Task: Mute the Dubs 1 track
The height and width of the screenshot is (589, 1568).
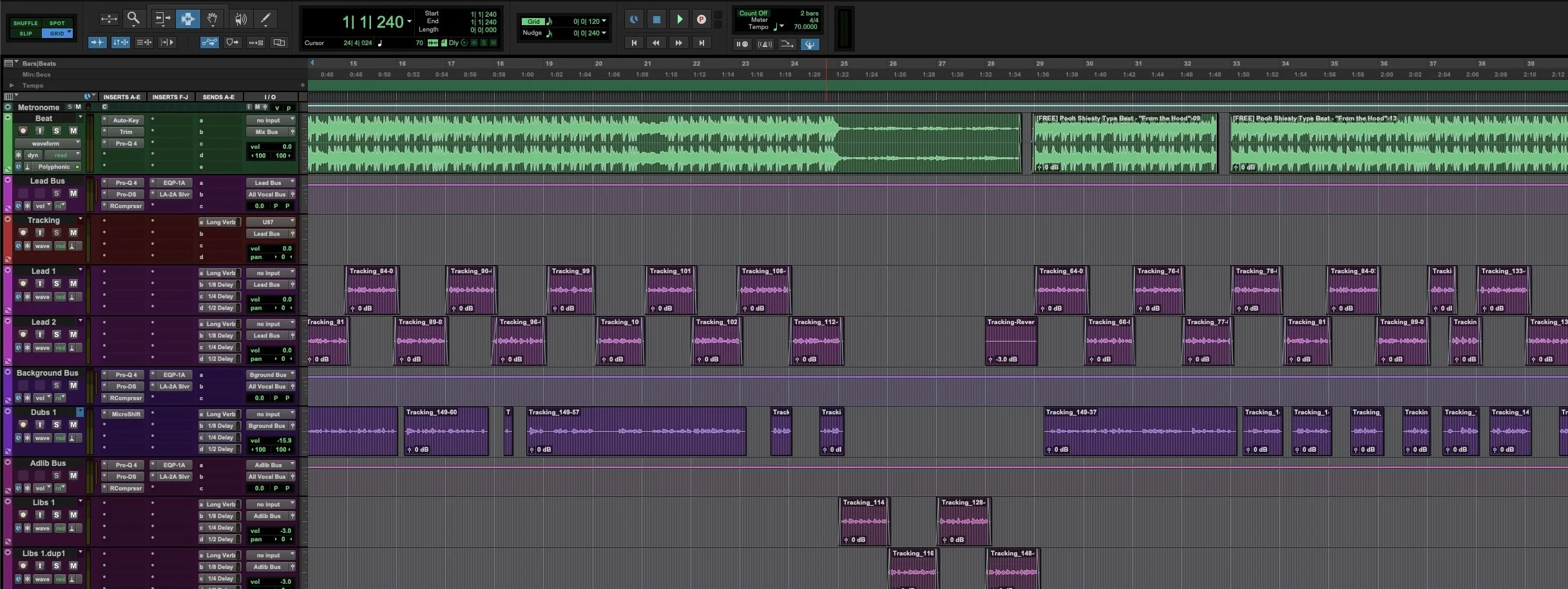Action: tap(73, 425)
